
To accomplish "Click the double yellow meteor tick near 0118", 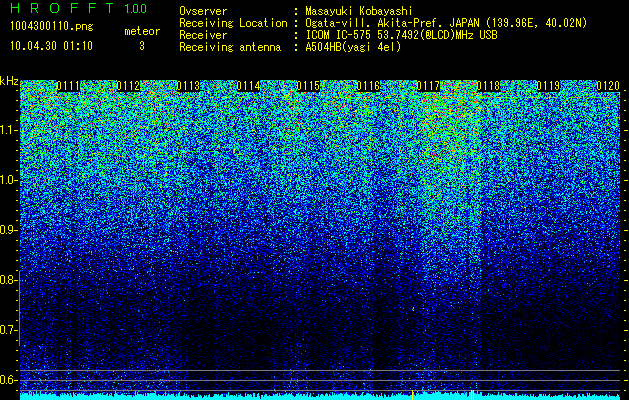I will 472,395.
